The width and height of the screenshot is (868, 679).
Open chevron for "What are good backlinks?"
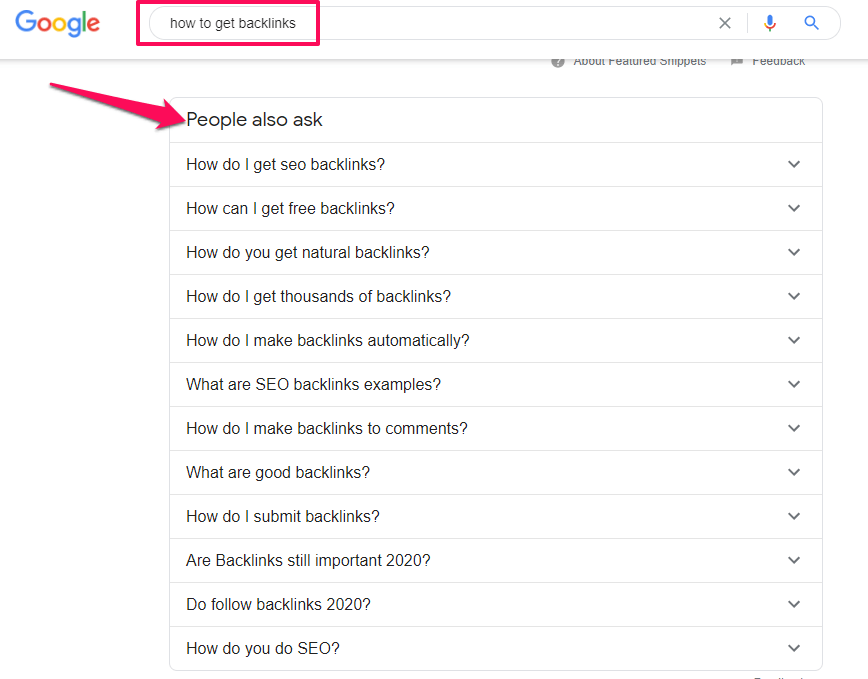coord(794,473)
